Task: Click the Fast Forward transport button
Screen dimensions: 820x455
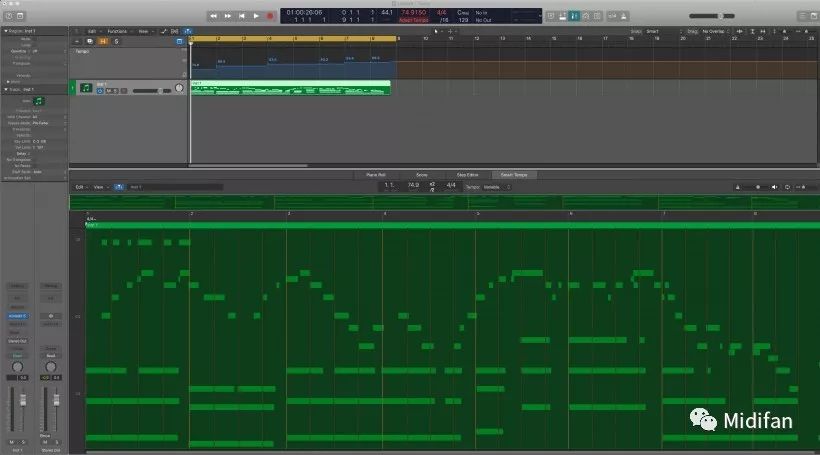Action: click(x=227, y=16)
